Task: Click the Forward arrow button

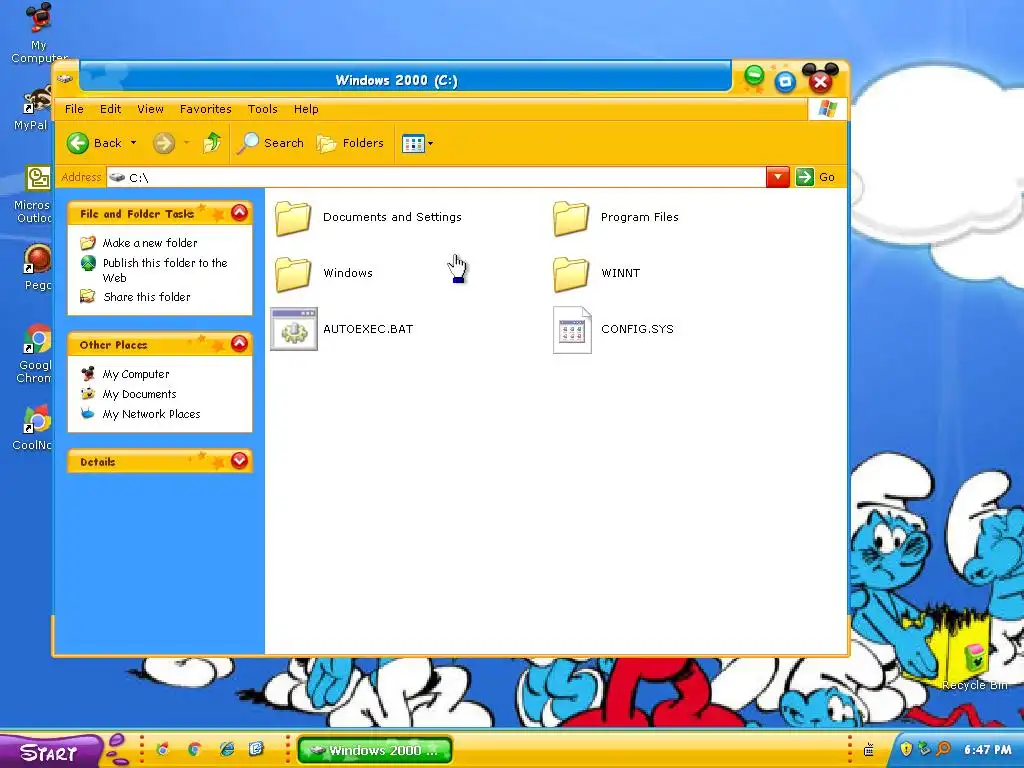Action: click(x=164, y=143)
